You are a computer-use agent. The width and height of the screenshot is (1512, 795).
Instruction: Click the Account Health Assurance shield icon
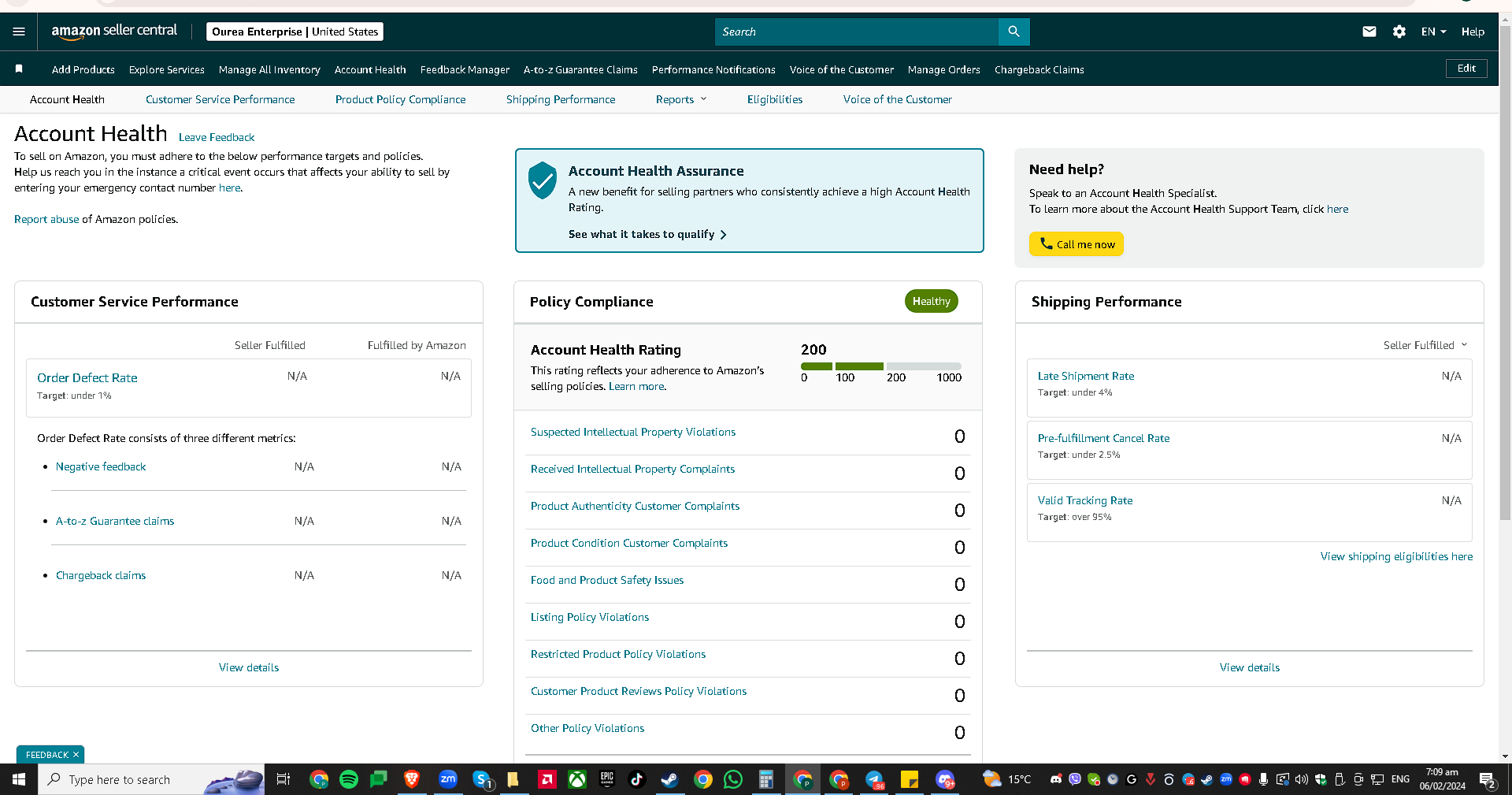point(543,180)
